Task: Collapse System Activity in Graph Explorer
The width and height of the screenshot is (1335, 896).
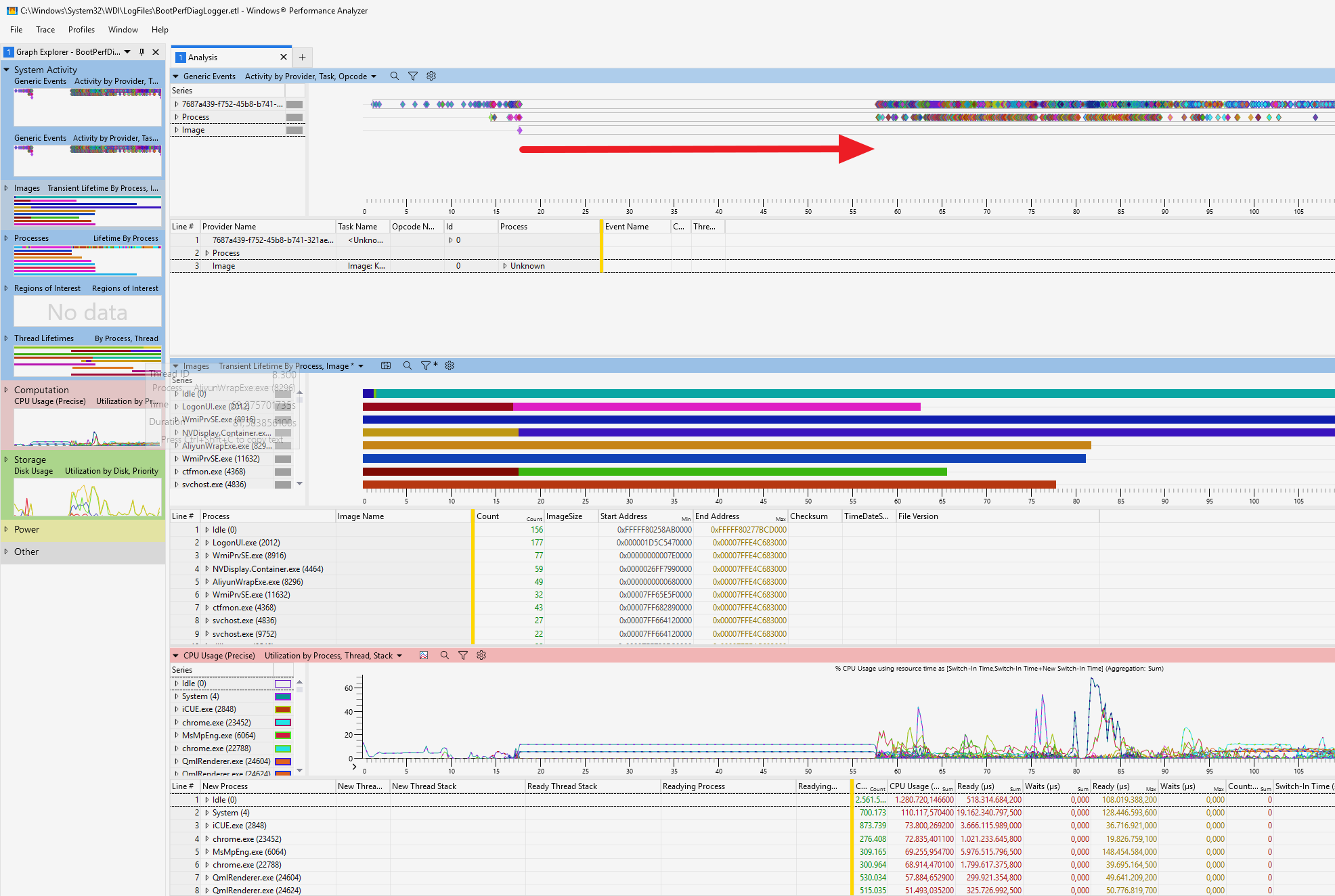Action: pyautogui.click(x=7, y=70)
